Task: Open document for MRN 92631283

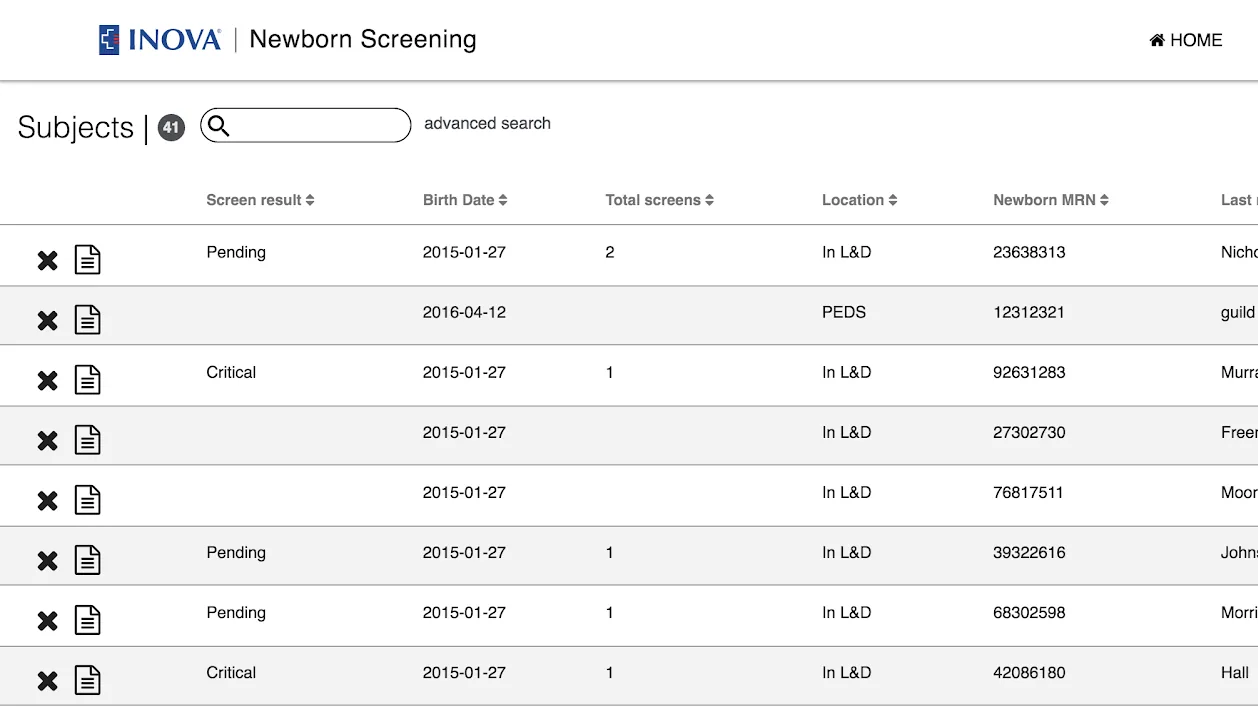Action: (x=88, y=380)
